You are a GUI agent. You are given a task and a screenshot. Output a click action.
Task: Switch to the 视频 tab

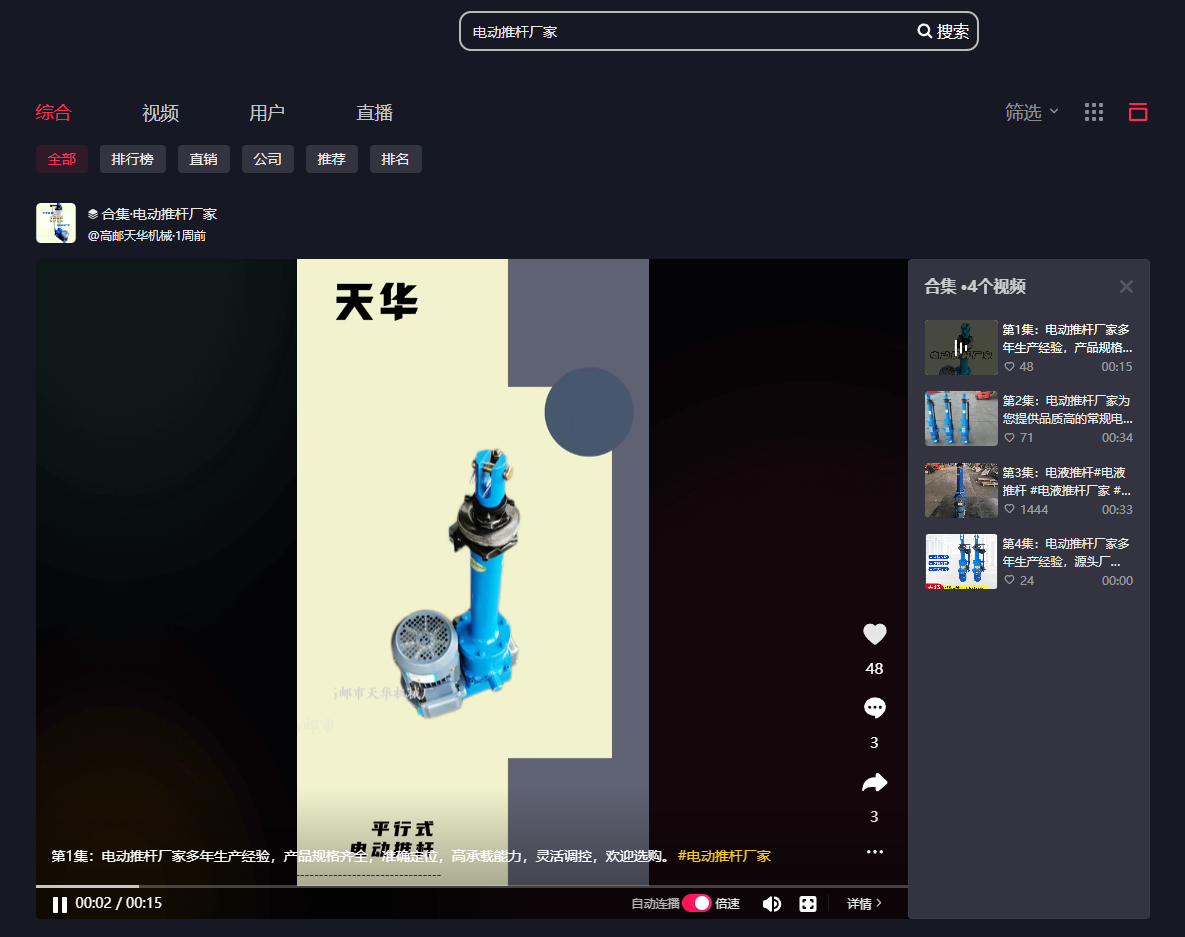pyautogui.click(x=160, y=113)
